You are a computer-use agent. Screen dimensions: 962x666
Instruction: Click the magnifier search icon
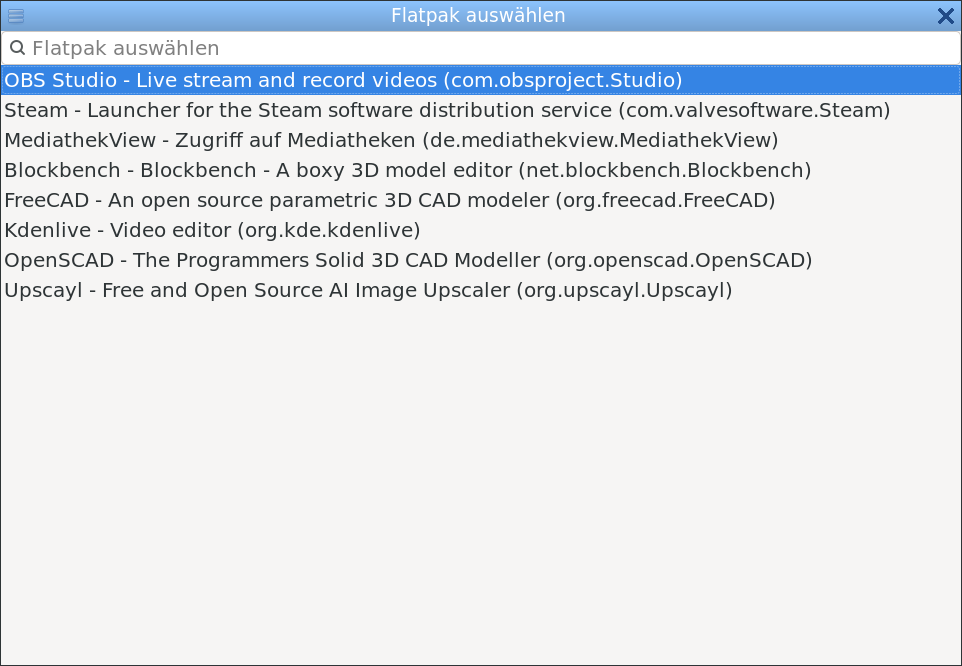[17, 48]
